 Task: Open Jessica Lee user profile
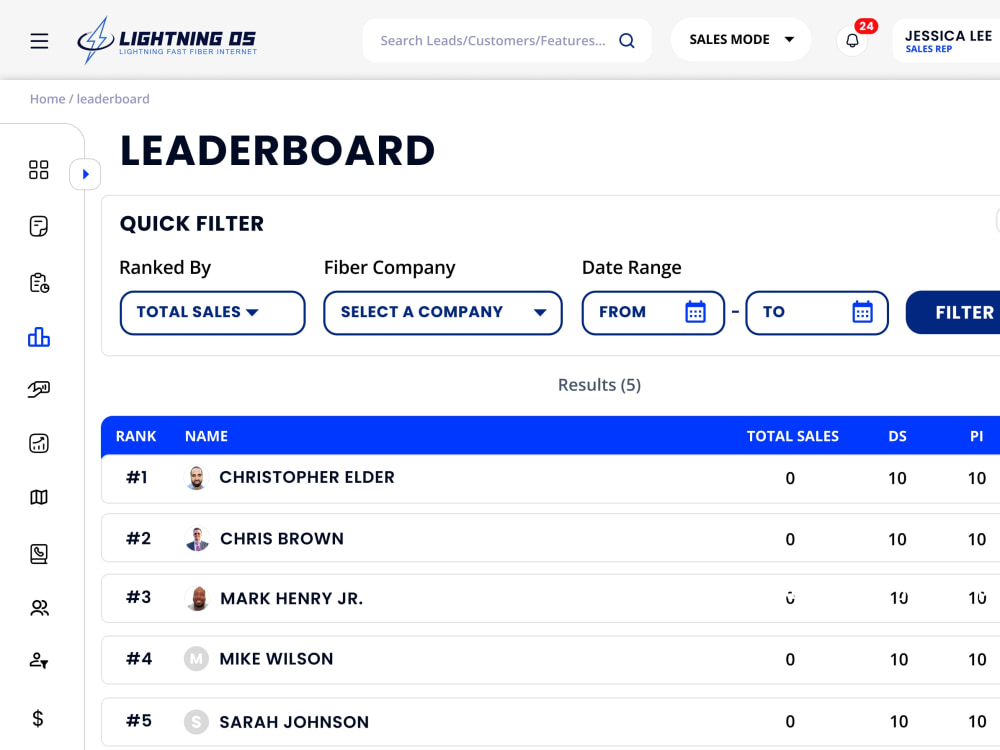(x=948, y=41)
